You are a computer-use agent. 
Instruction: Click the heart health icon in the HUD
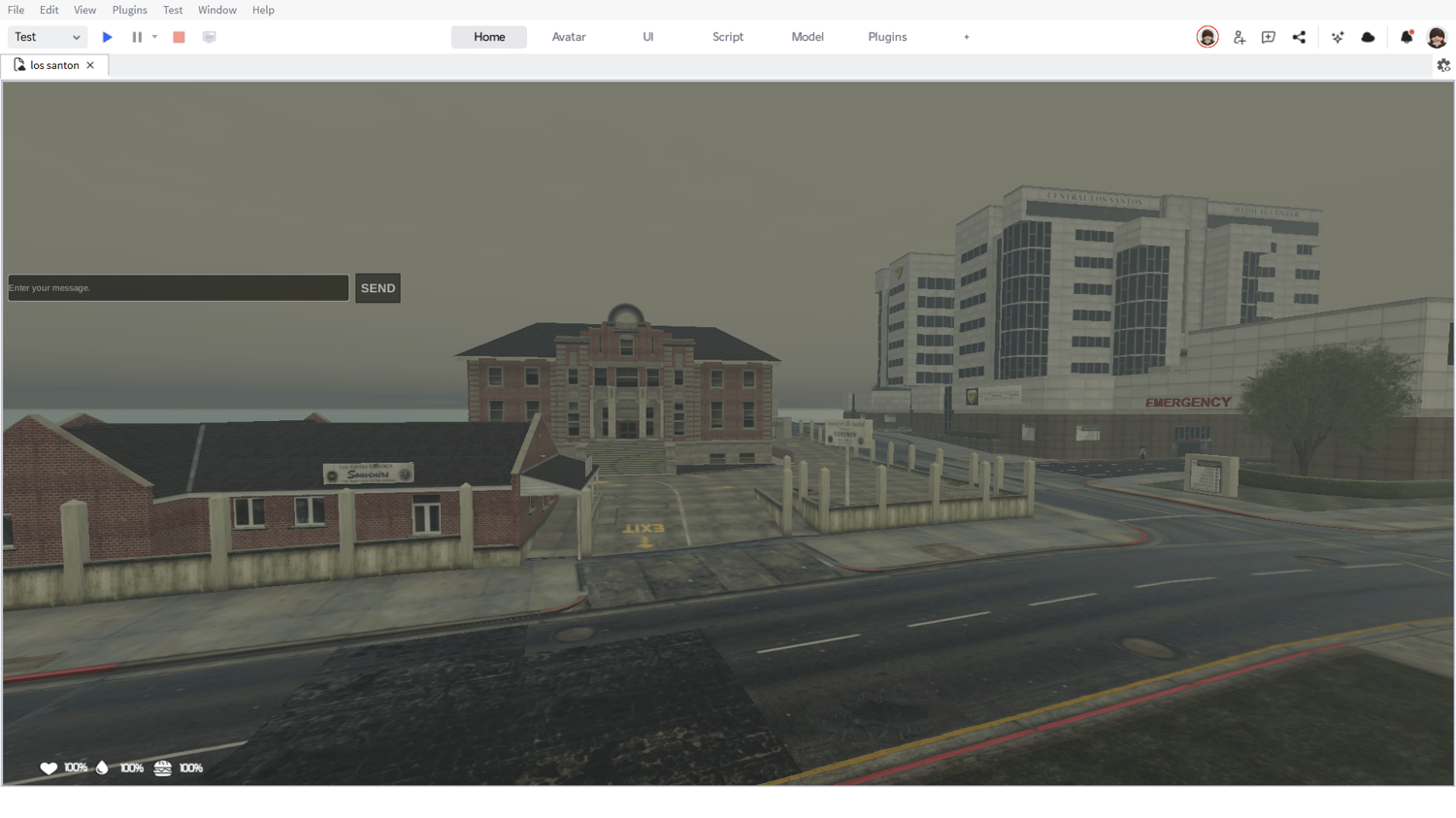49,768
